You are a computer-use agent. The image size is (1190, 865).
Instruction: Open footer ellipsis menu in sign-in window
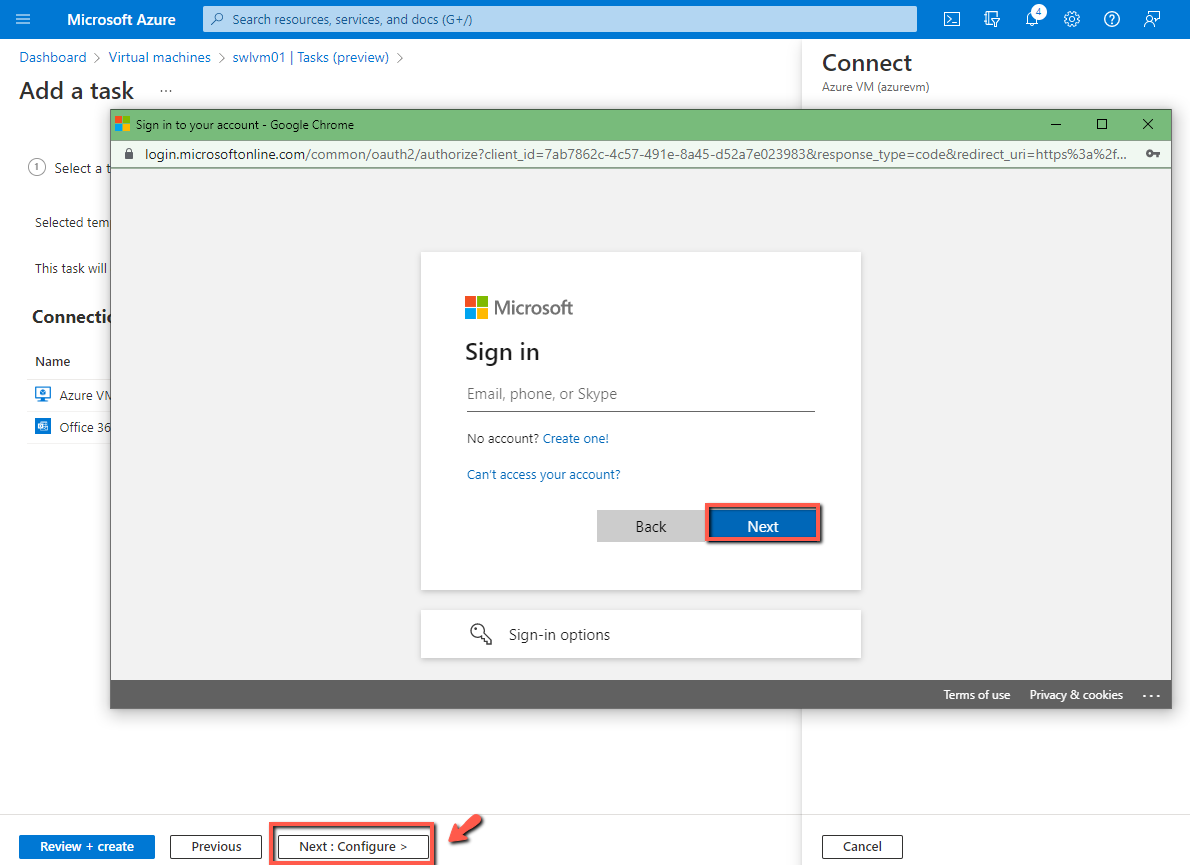click(x=1151, y=695)
